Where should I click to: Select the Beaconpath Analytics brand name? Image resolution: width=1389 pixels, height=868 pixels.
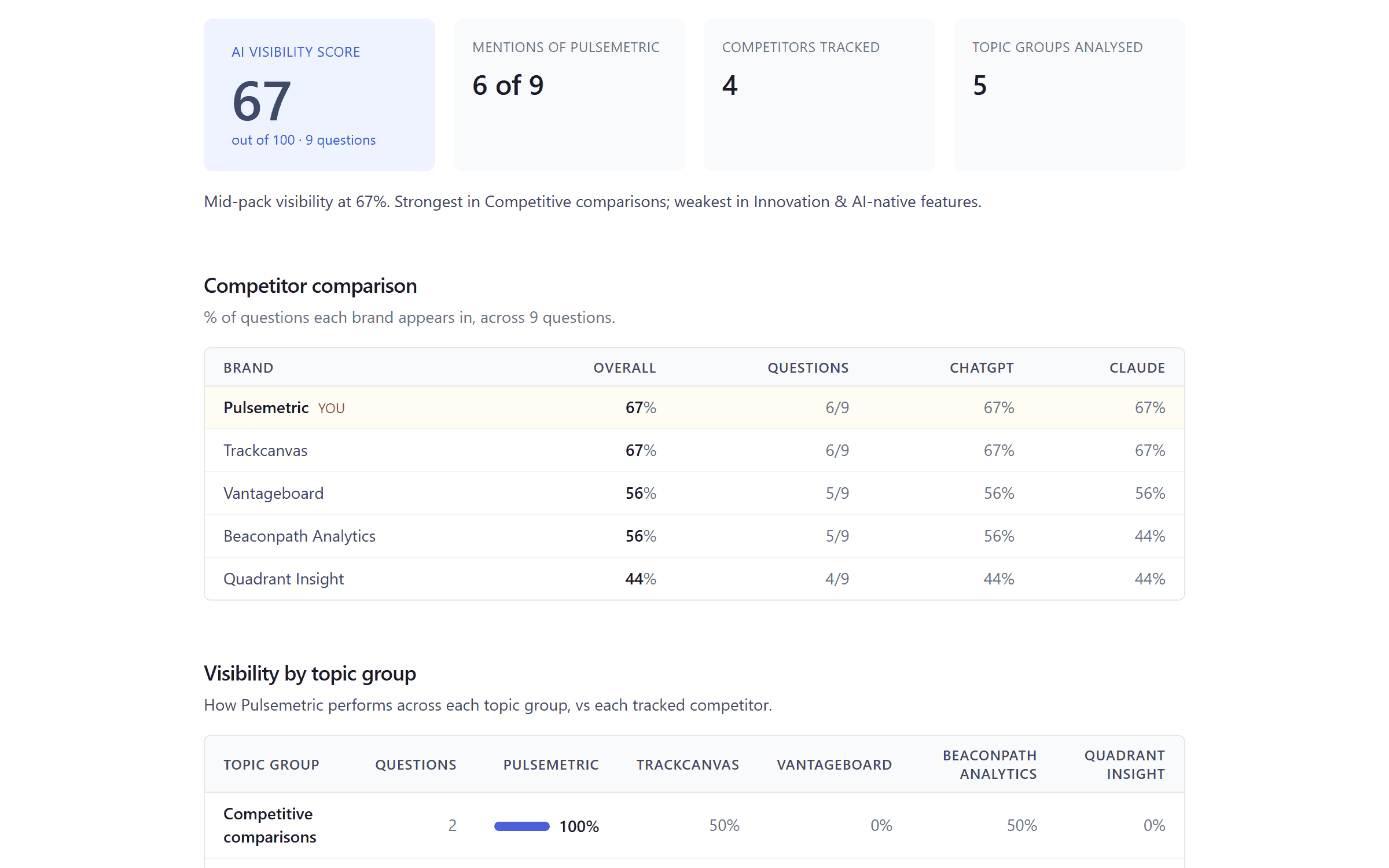click(299, 536)
